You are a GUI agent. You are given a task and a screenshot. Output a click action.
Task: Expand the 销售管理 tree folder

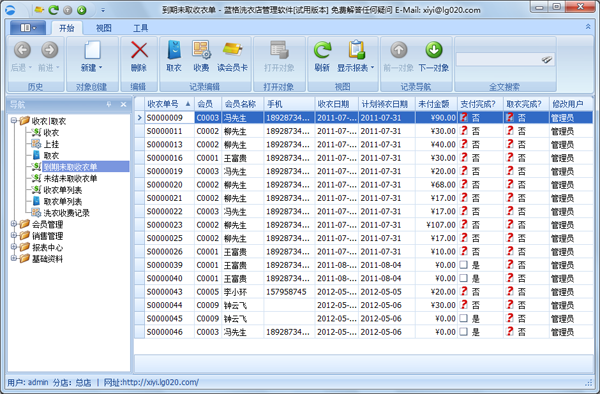coord(14,235)
